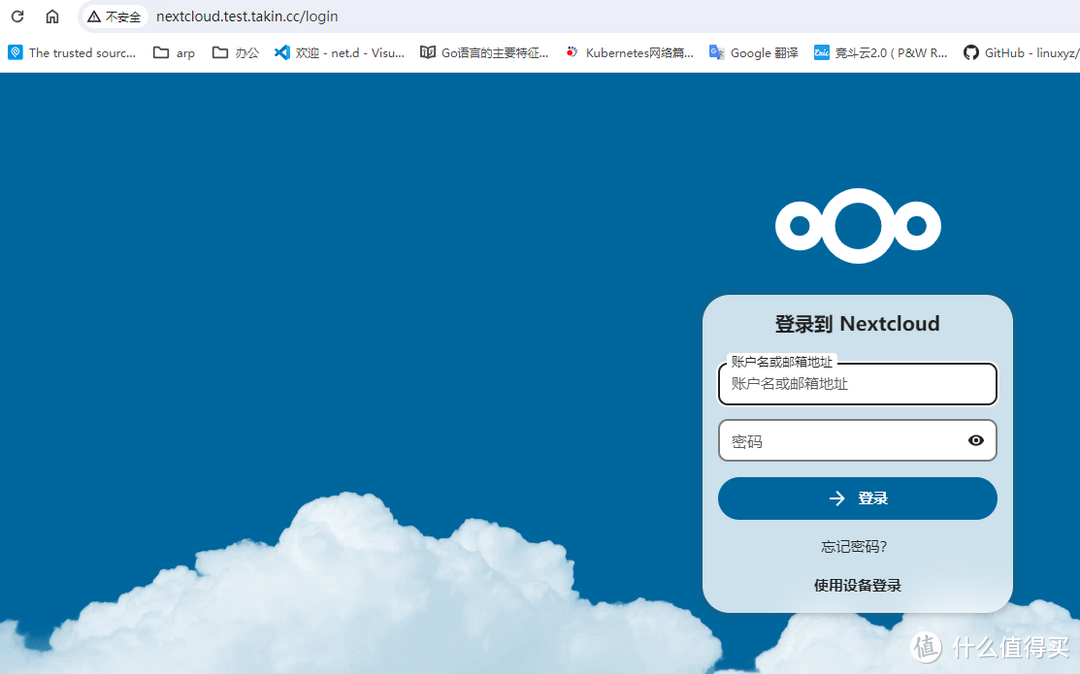Select the arrow icon inside the 登录 button

836,498
